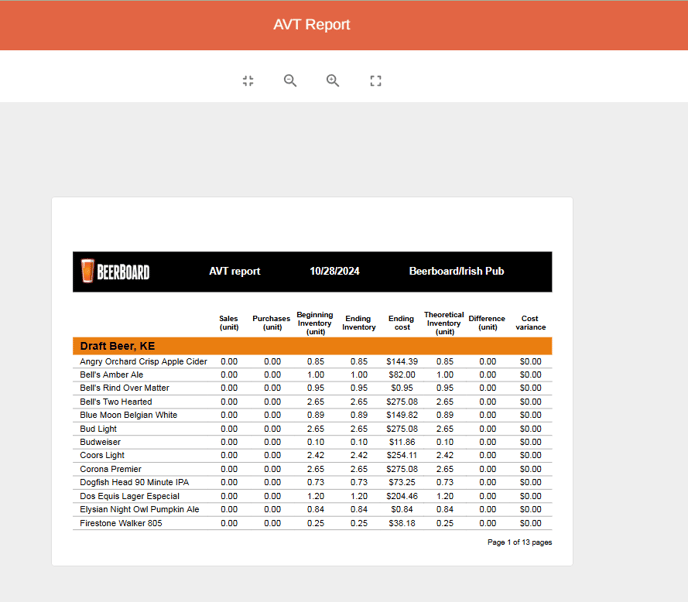The image size is (688, 602).
Task: Click Firestone Walker 805 cost variance $0.00
Action: (x=530, y=523)
